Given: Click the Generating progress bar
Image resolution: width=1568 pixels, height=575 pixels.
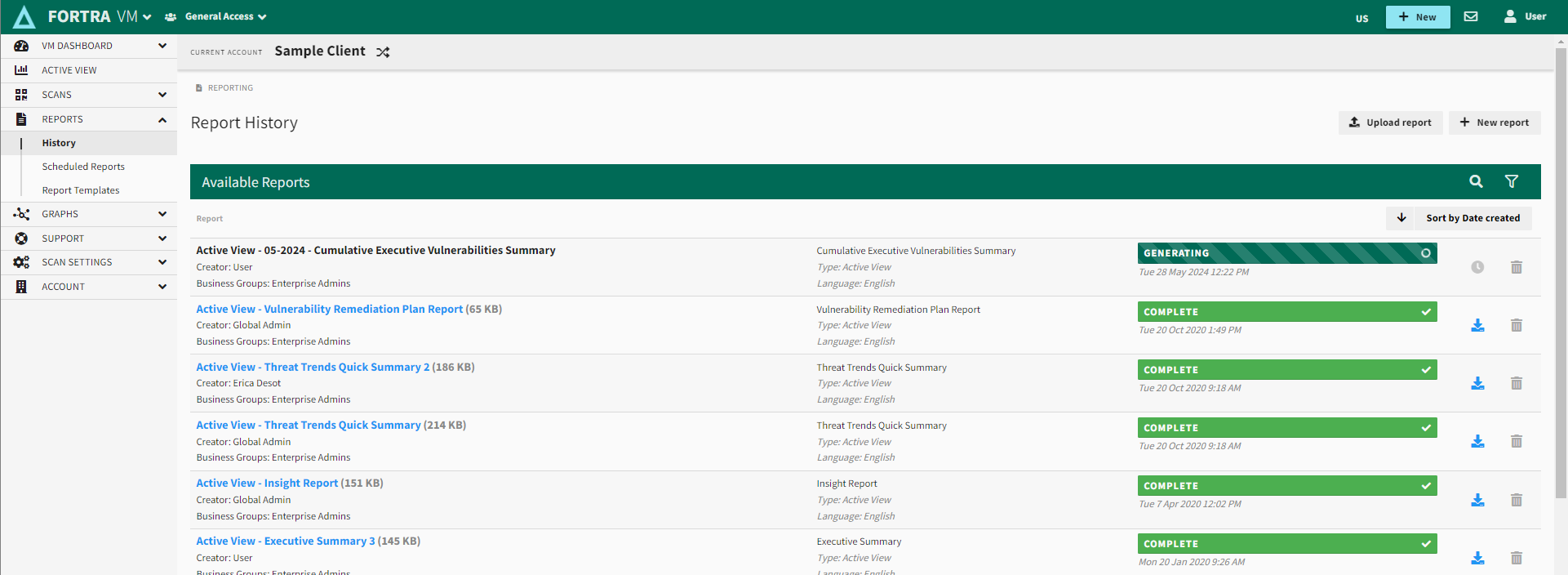Looking at the screenshot, I should click(1286, 253).
